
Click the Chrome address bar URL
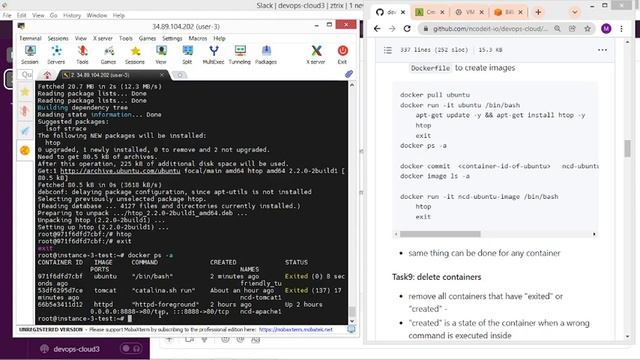(490, 29)
